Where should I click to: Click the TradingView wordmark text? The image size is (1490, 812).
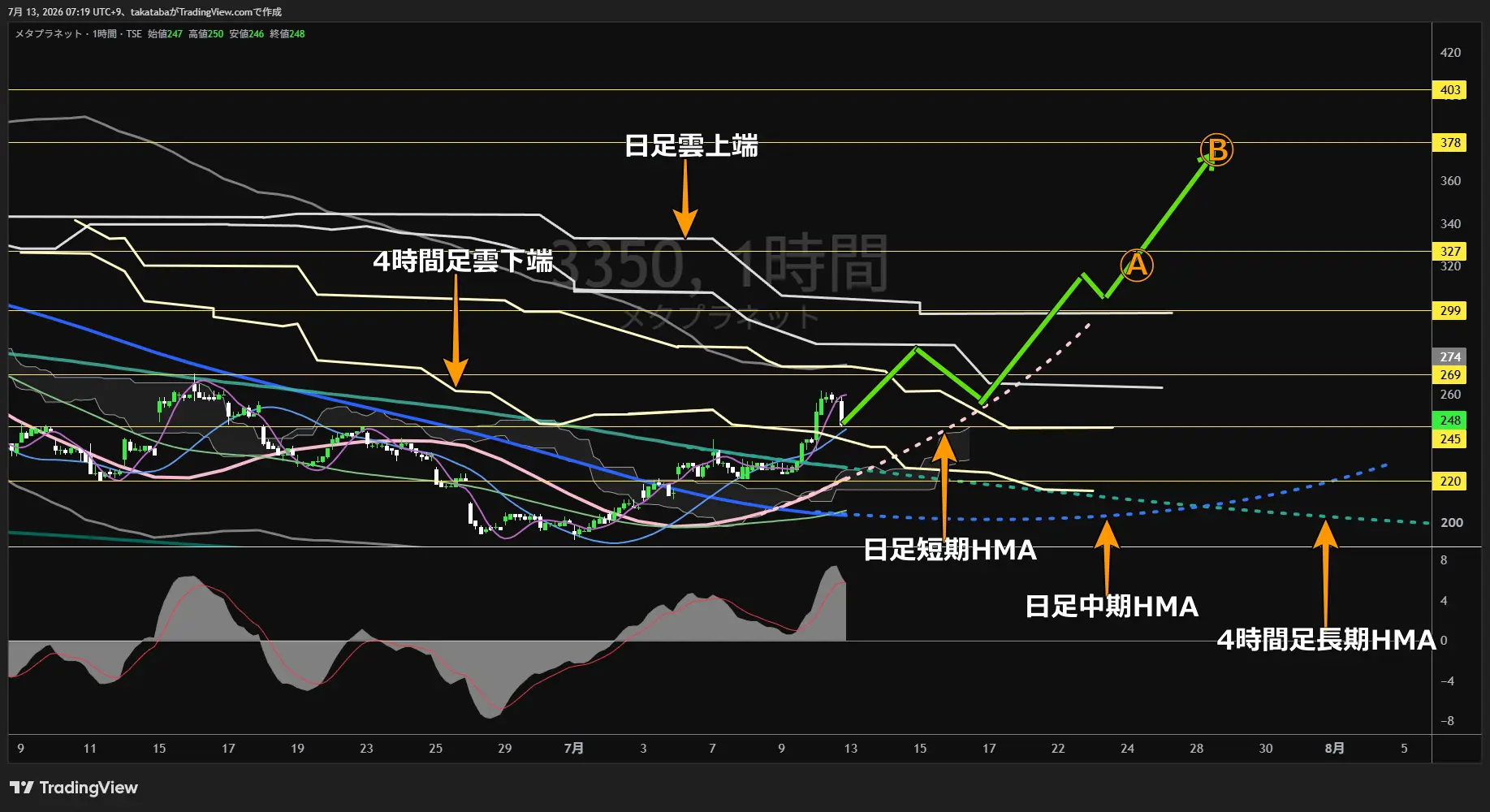89,788
